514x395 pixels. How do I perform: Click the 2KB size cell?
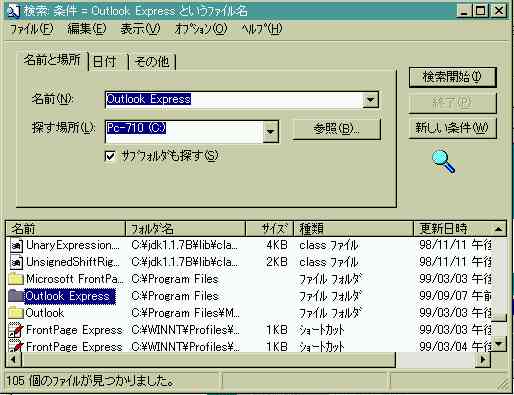point(277,262)
